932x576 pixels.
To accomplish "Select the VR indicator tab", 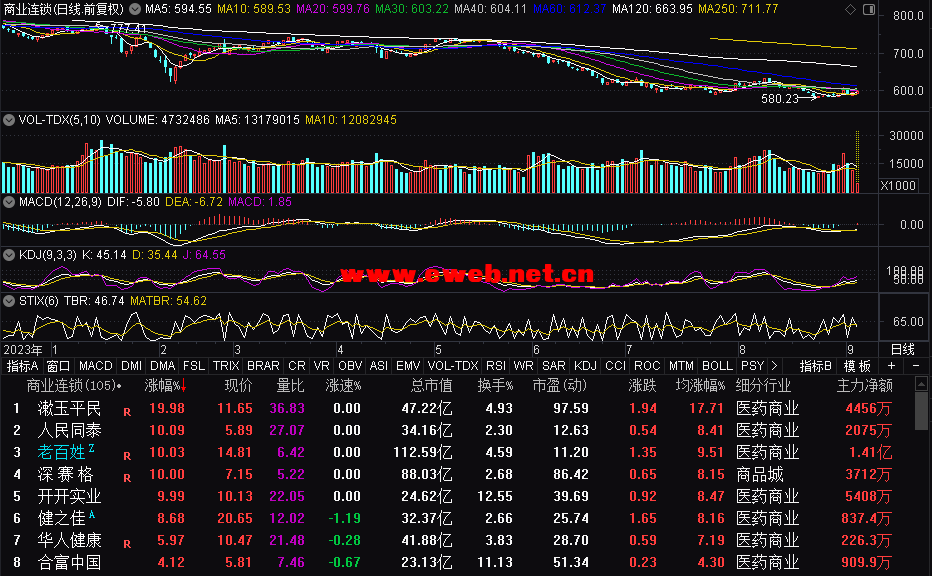I will (x=322, y=366).
